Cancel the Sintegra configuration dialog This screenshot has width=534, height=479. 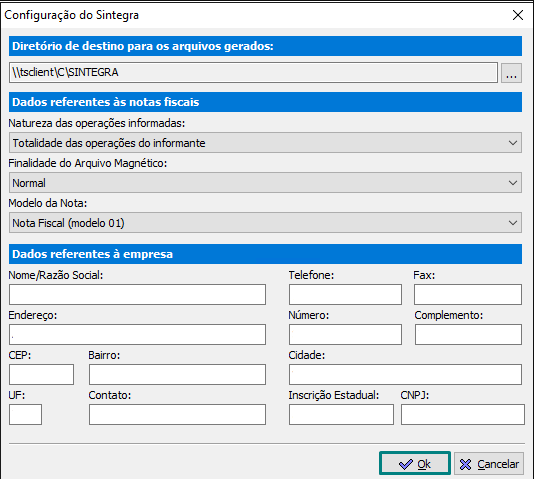[489, 463]
